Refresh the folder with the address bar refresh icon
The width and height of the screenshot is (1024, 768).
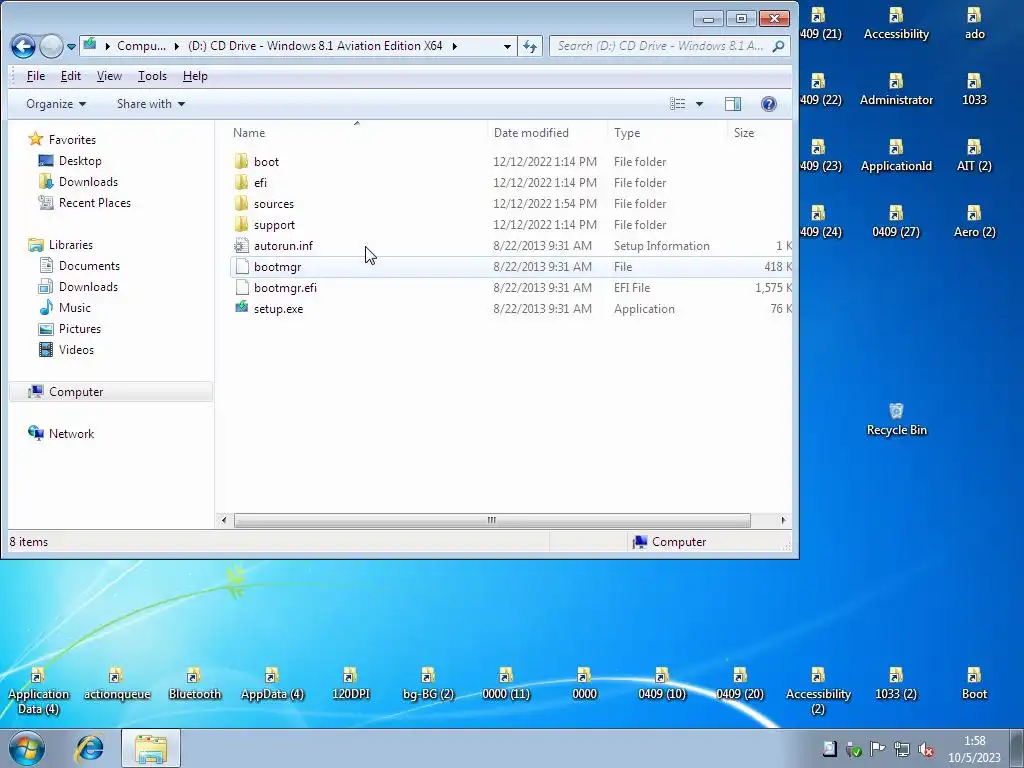pos(530,46)
